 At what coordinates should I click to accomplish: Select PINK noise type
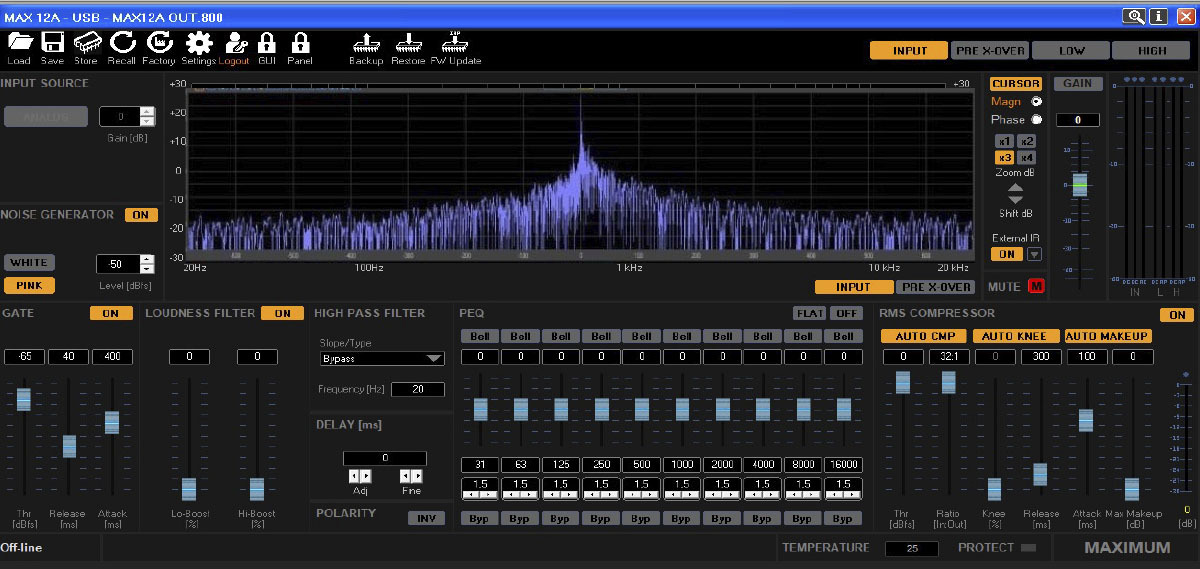(29, 285)
